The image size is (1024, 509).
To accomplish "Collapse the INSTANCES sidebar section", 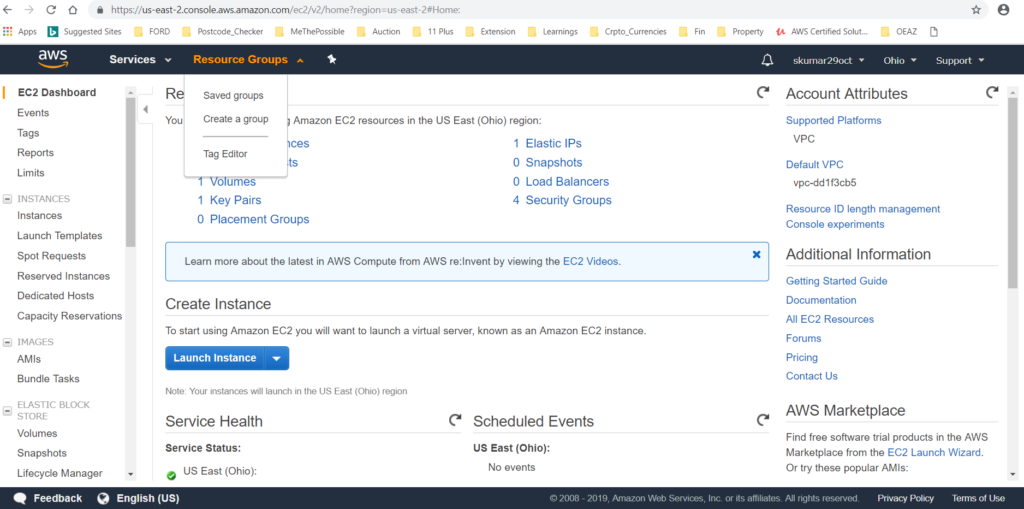I will point(8,199).
